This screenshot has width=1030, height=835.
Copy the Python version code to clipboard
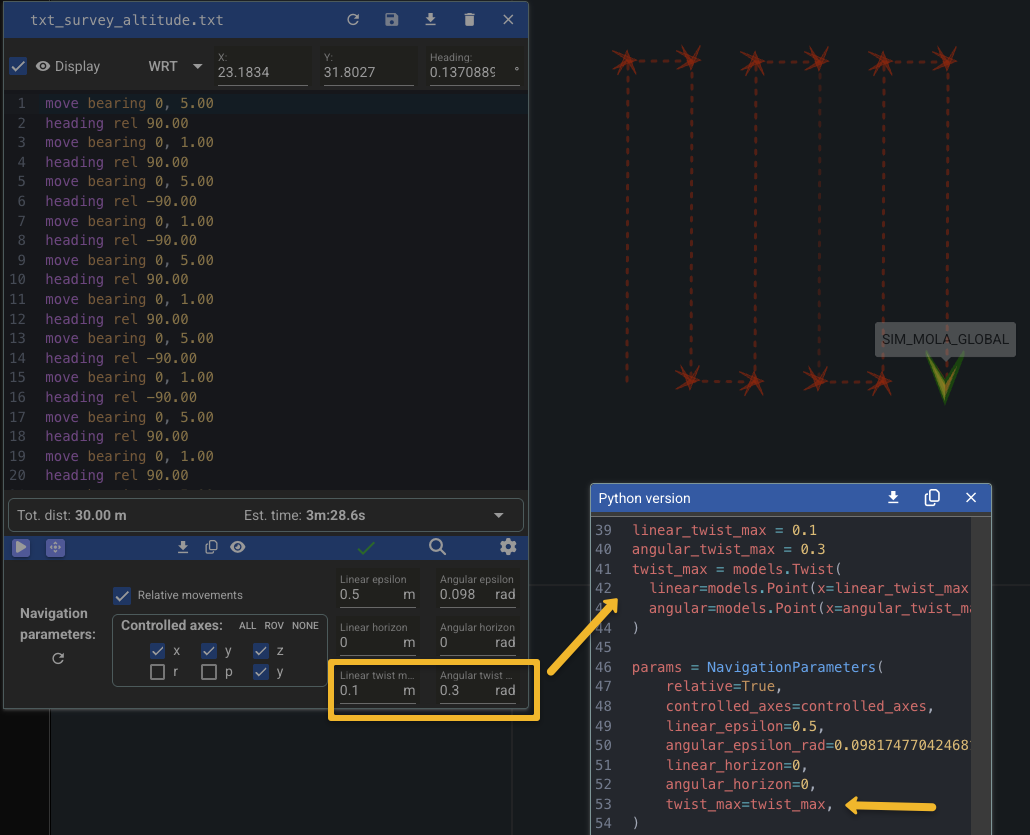(932, 498)
